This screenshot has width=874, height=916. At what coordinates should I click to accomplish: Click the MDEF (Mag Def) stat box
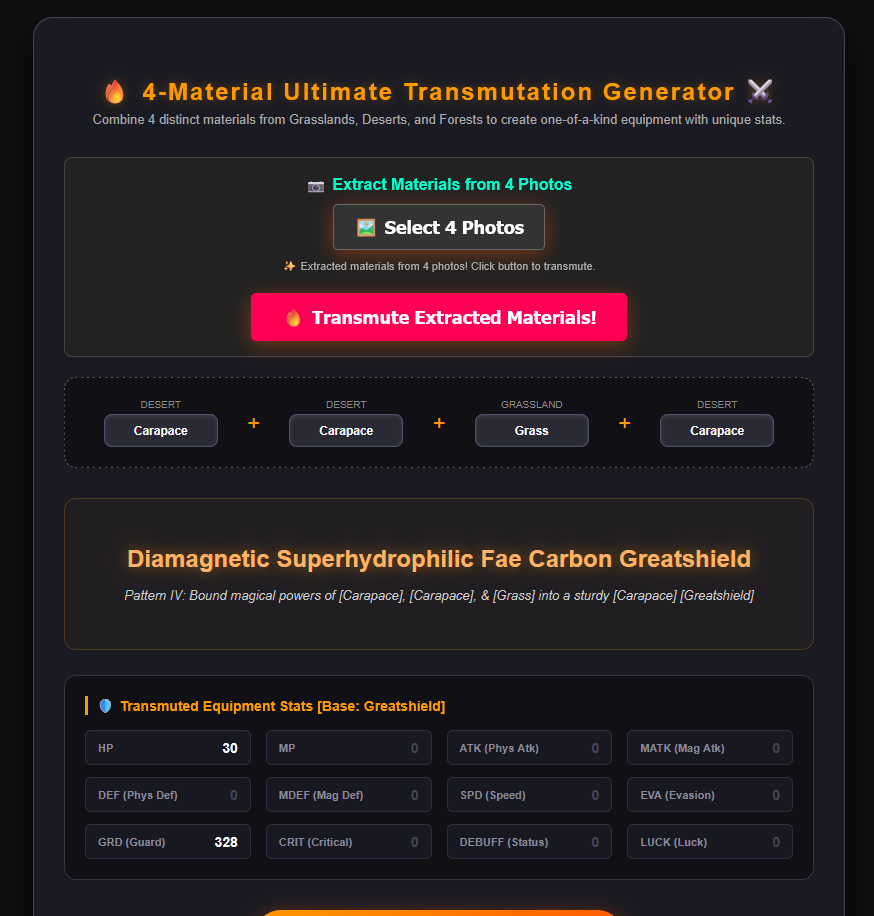click(x=349, y=795)
